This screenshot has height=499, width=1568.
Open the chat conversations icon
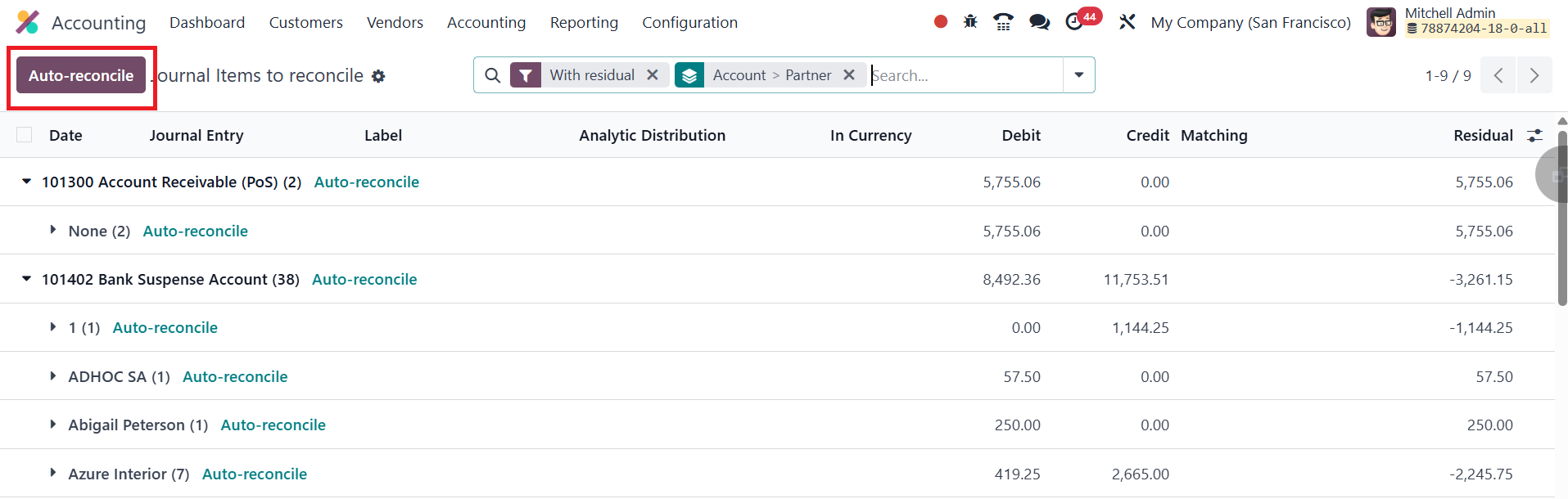coord(1039,22)
